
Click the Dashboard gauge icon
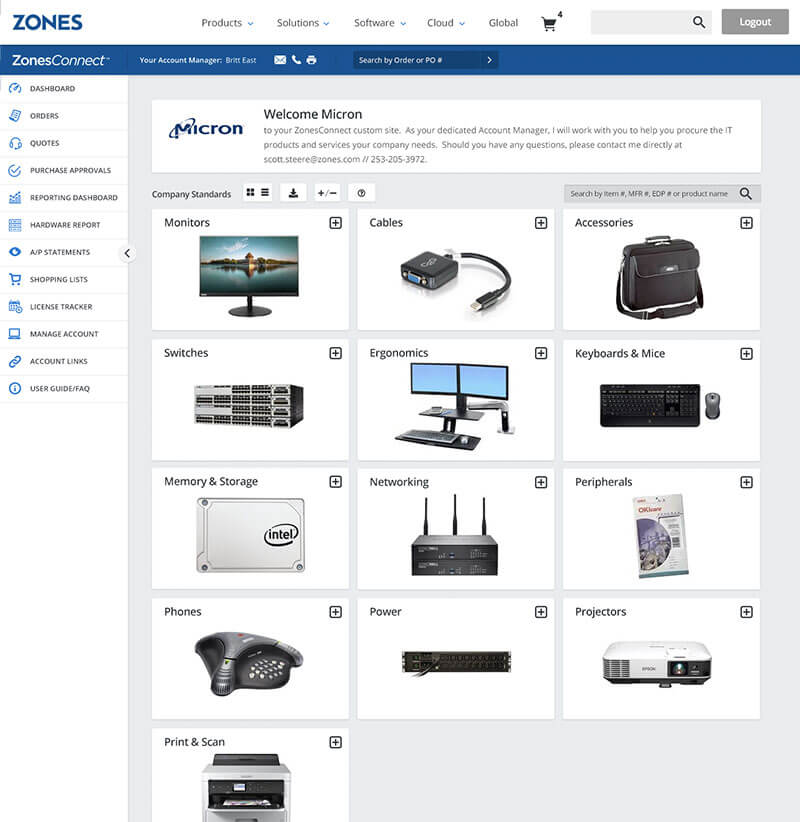point(15,88)
